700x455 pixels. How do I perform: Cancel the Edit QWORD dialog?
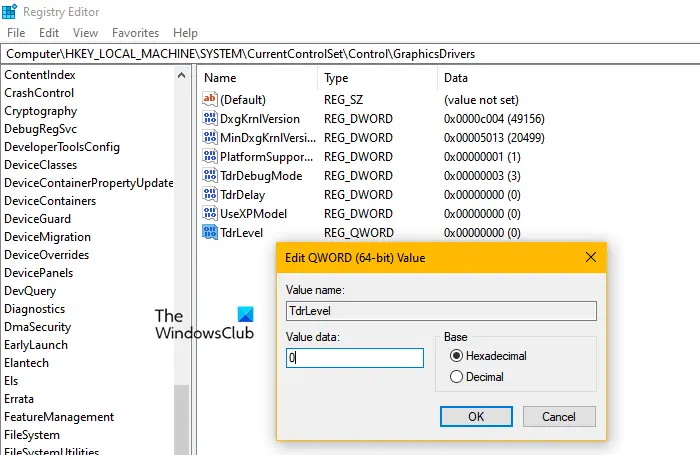pos(559,417)
